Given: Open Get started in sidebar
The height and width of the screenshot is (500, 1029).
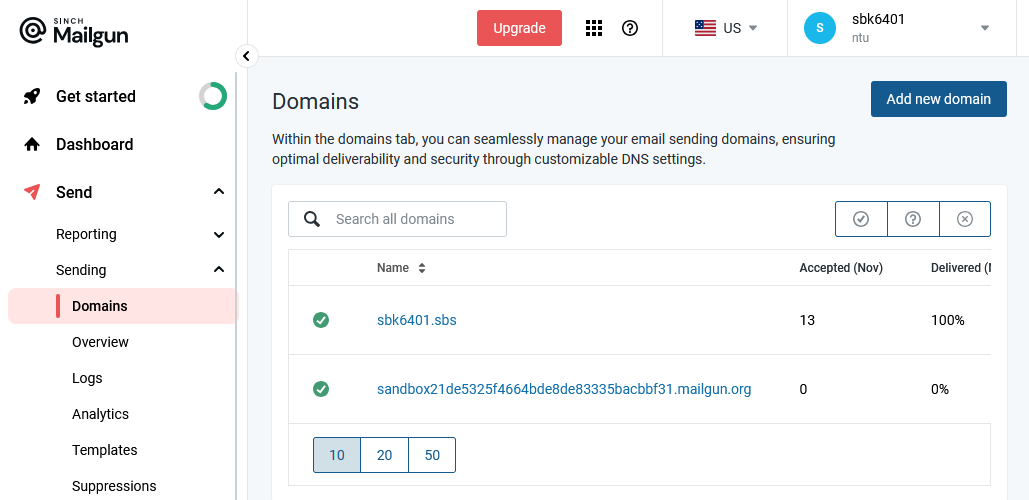Looking at the screenshot, I should pyautogui.click(x=96, y=96).
